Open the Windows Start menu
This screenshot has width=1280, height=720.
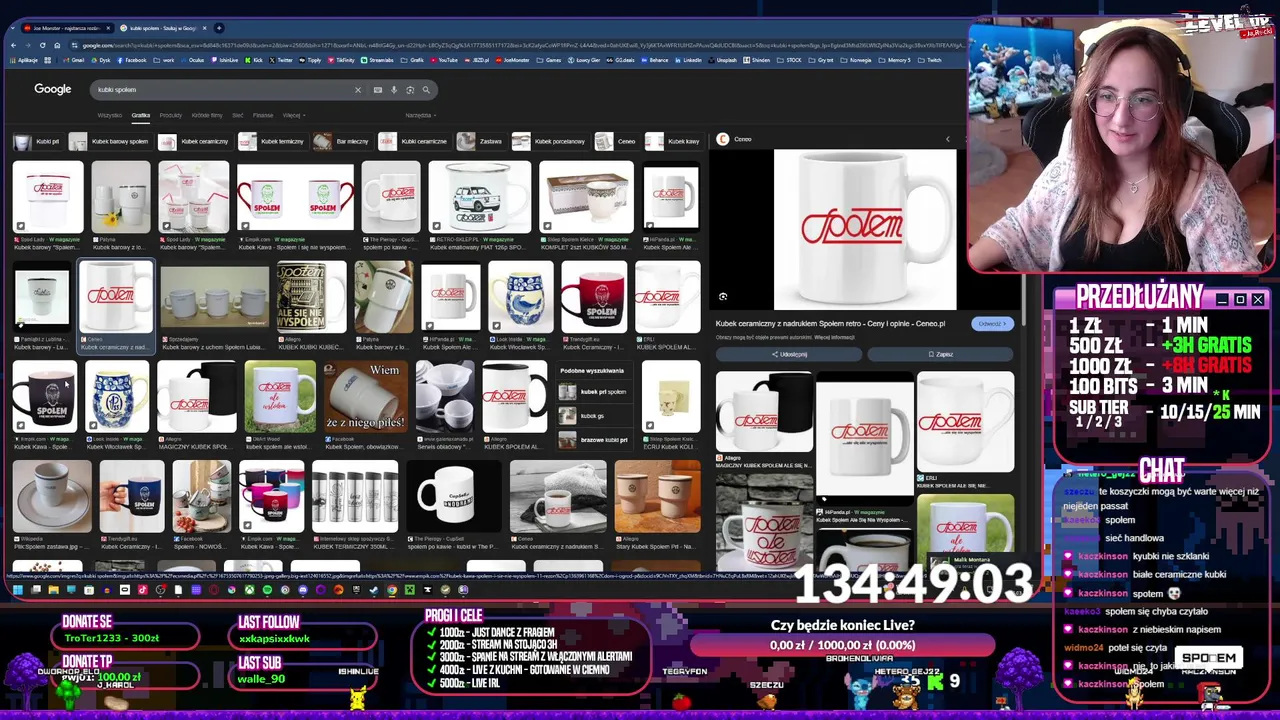point(17,590)
